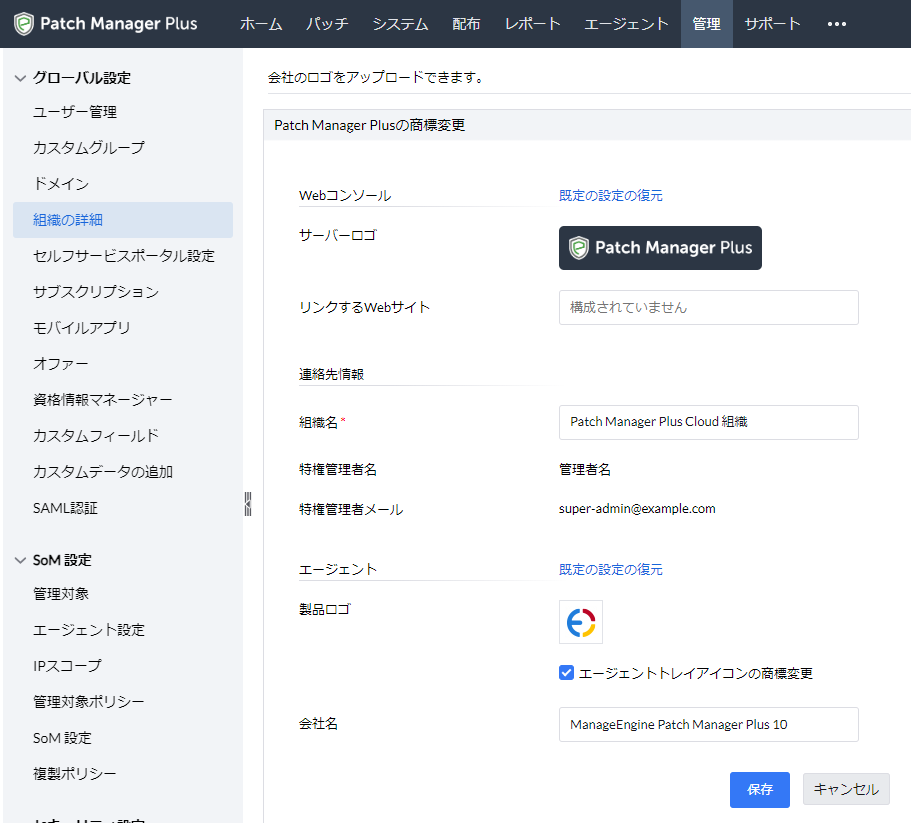Open SAML認証 settings
Screen dimensions: 911x823
tap(65, 508)
